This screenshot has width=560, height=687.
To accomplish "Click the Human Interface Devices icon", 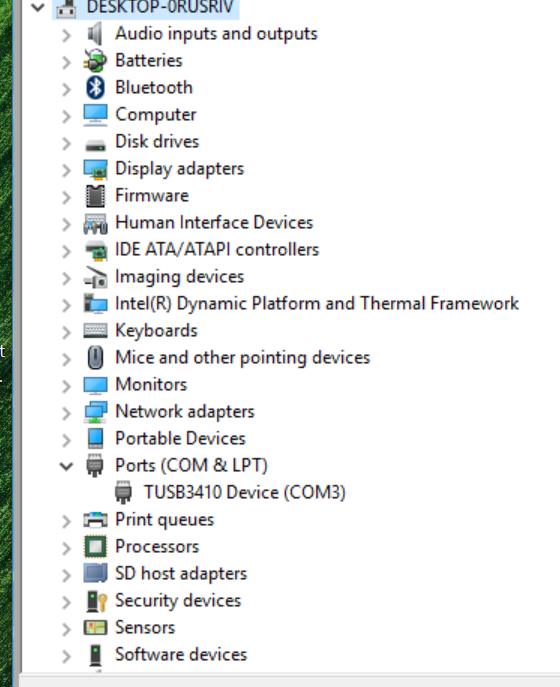I will (x=95, y=223).
